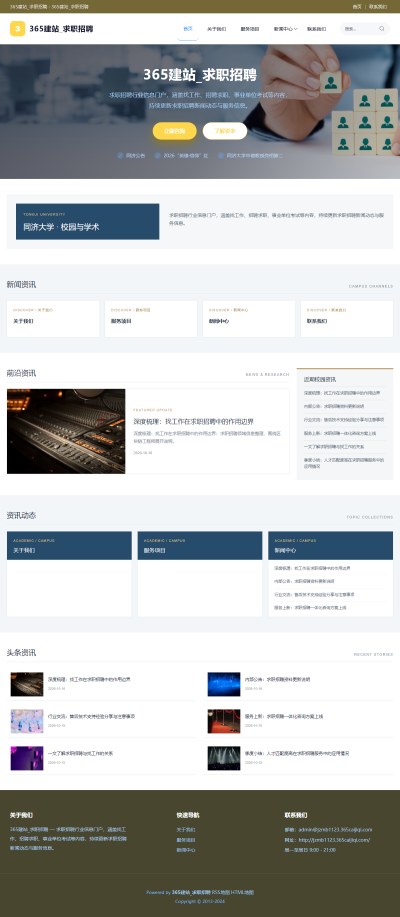Open the 服务项目 blue header card under 资讯动态
The height and width of the screenshot is (917, 400).
point(199,546)
